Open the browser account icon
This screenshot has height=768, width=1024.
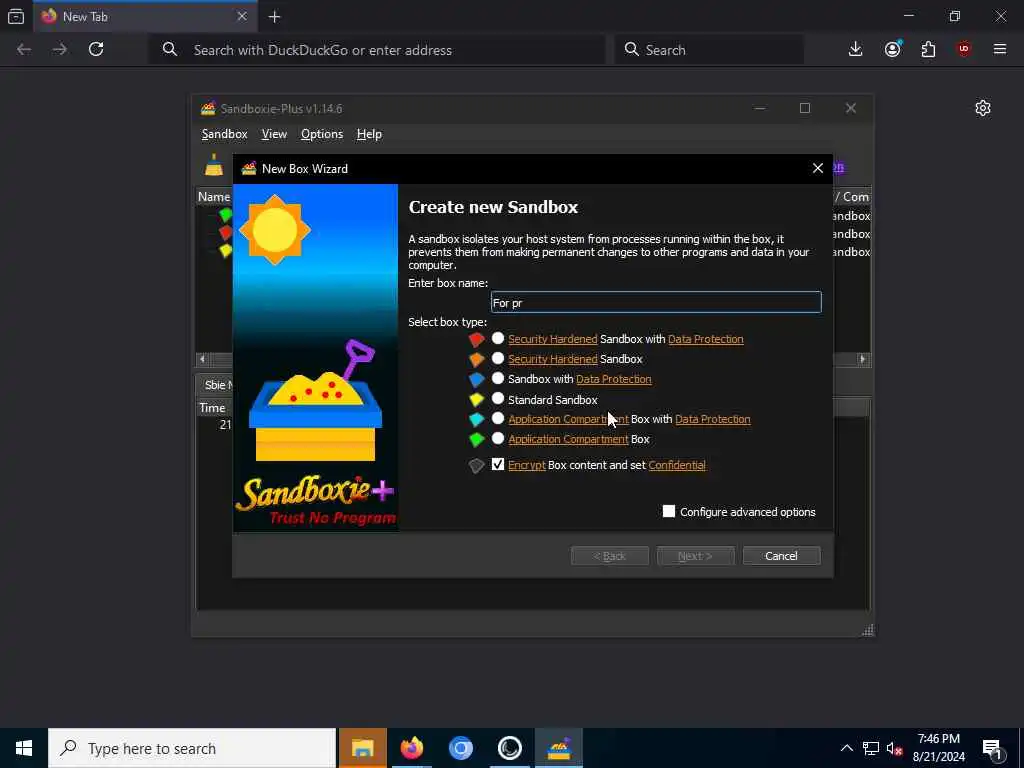[892, 49]
